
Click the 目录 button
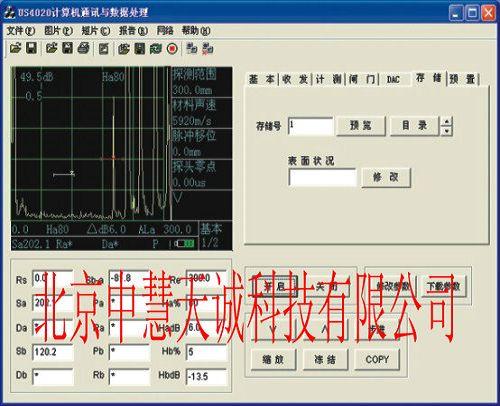coord(414,126)
